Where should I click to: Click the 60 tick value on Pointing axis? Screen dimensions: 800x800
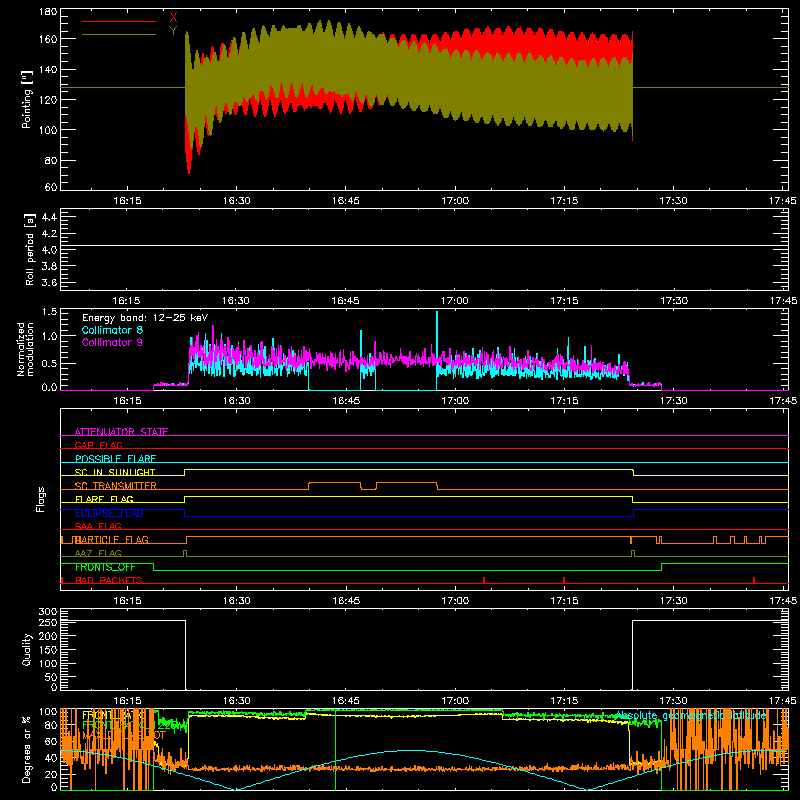(x=51, y=187)
